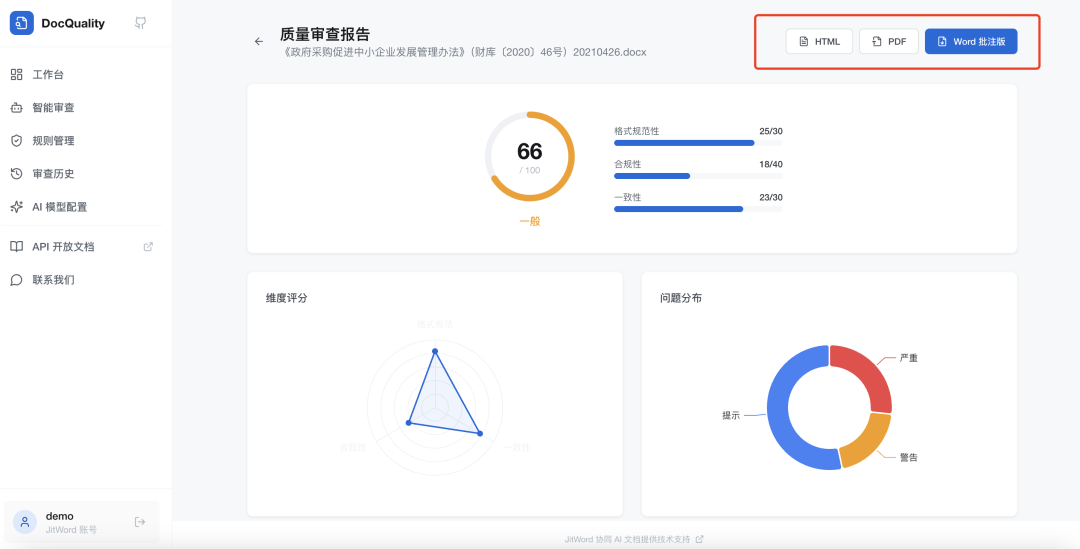Click the radar chart 合规性 vertex point
This screenshot has width=1080, height=549.
pos(408,423)
